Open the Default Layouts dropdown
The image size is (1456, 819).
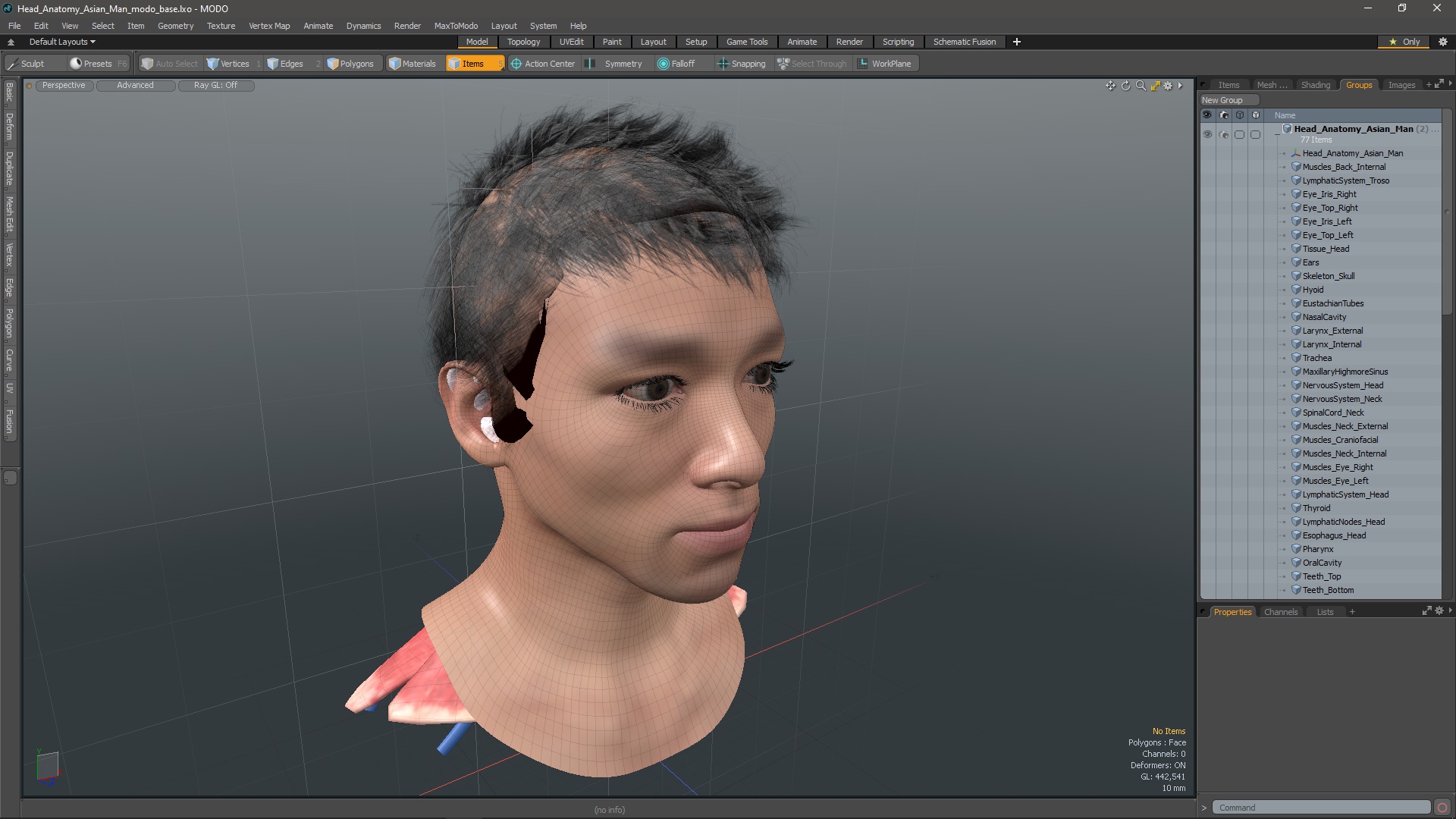(x=62, y=42)
